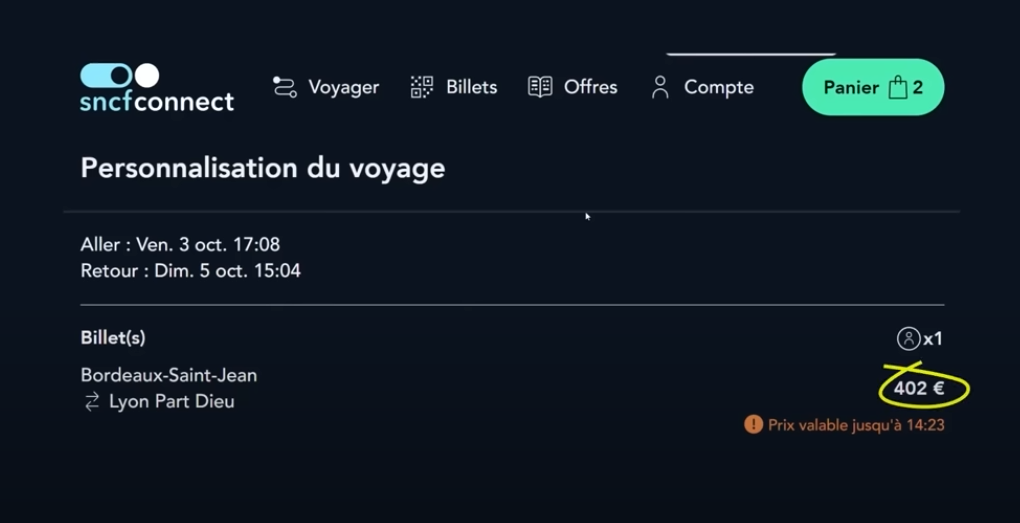Click the Offres booklet icon
The height and width of the screenshot is (523, 1020).
coord(540,87)
